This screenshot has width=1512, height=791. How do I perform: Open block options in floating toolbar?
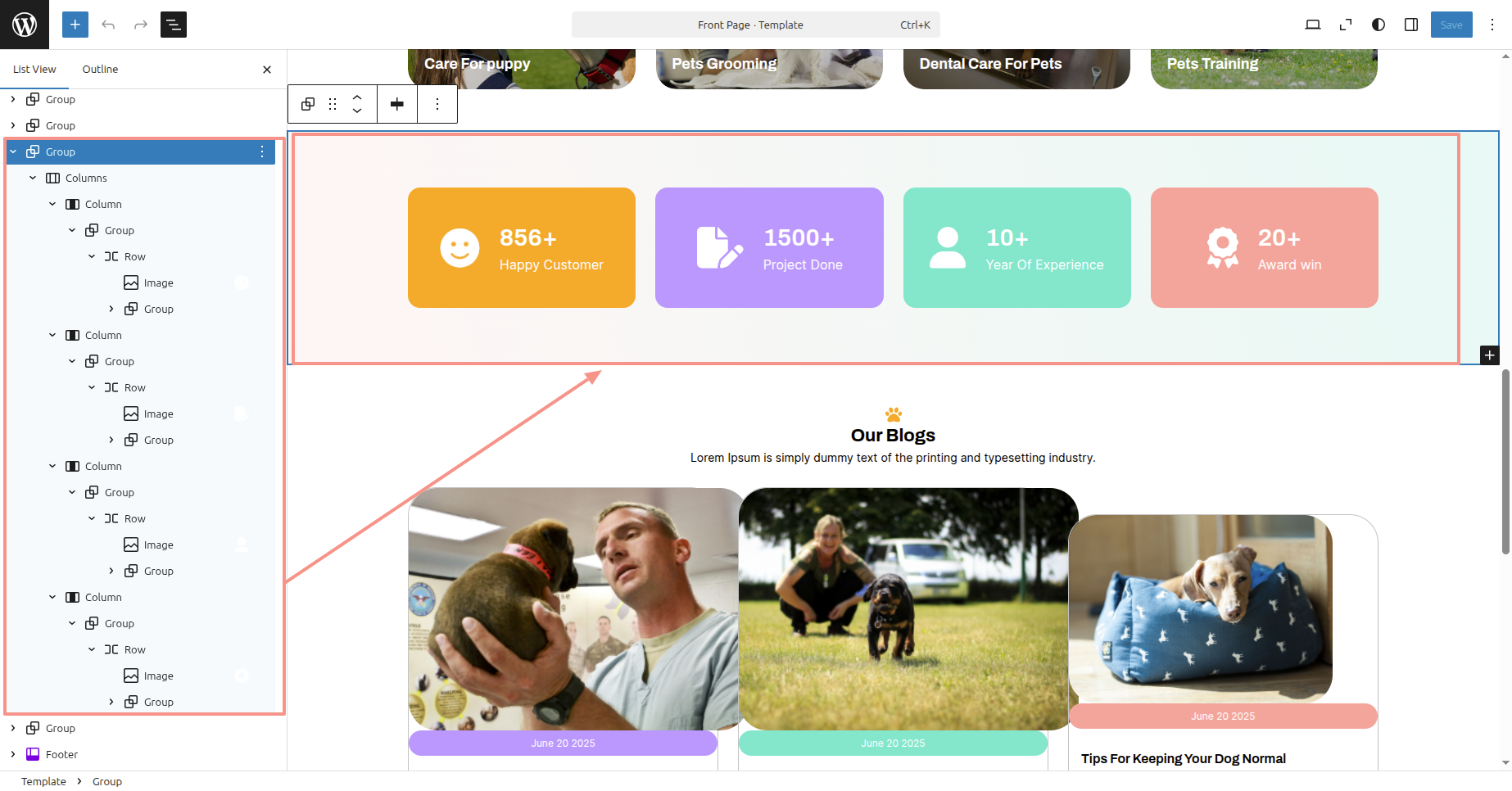click(437, 104)
